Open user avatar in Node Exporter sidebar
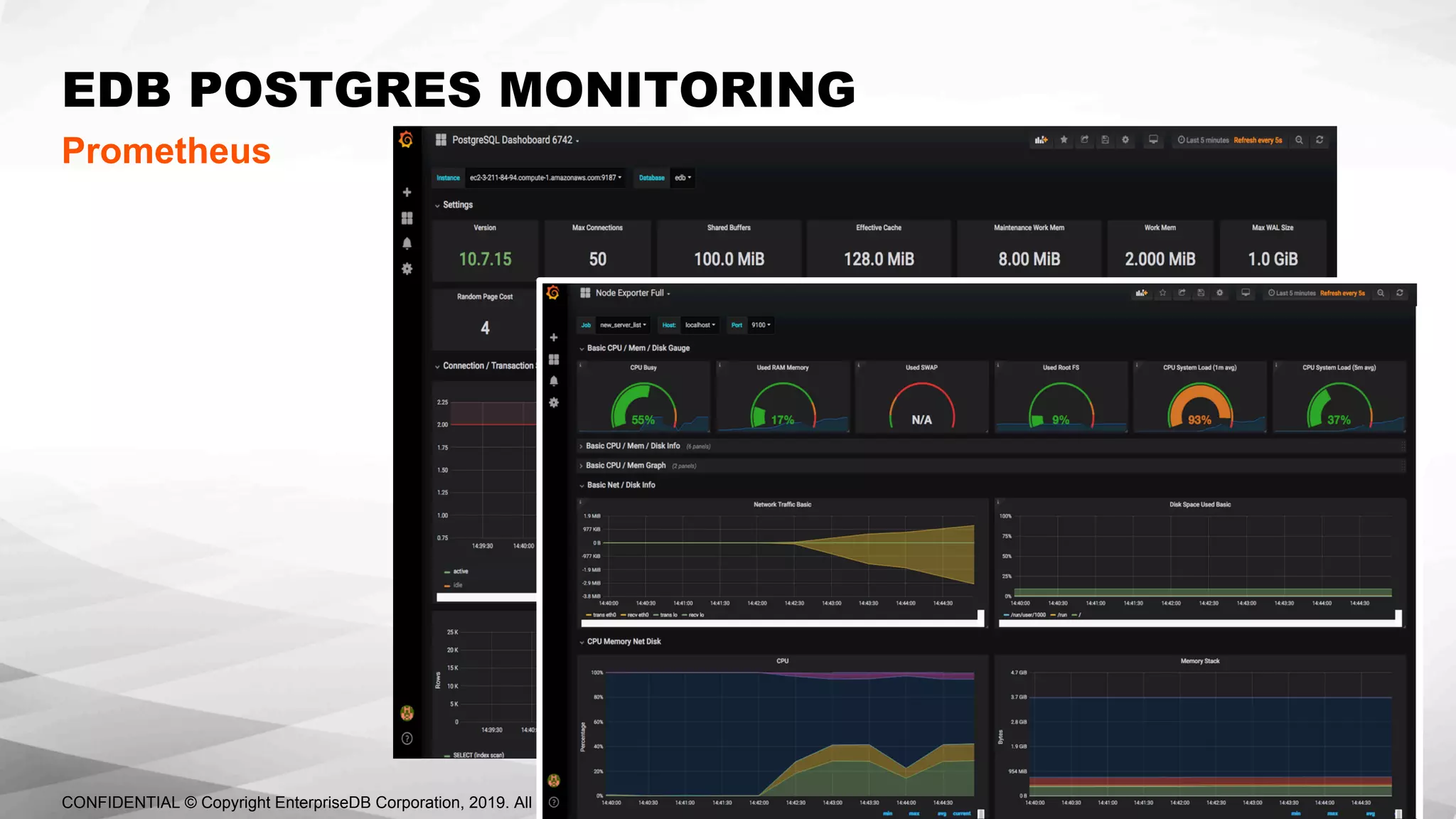Screen dimensions: 1456x819 [x=554, y=781]
